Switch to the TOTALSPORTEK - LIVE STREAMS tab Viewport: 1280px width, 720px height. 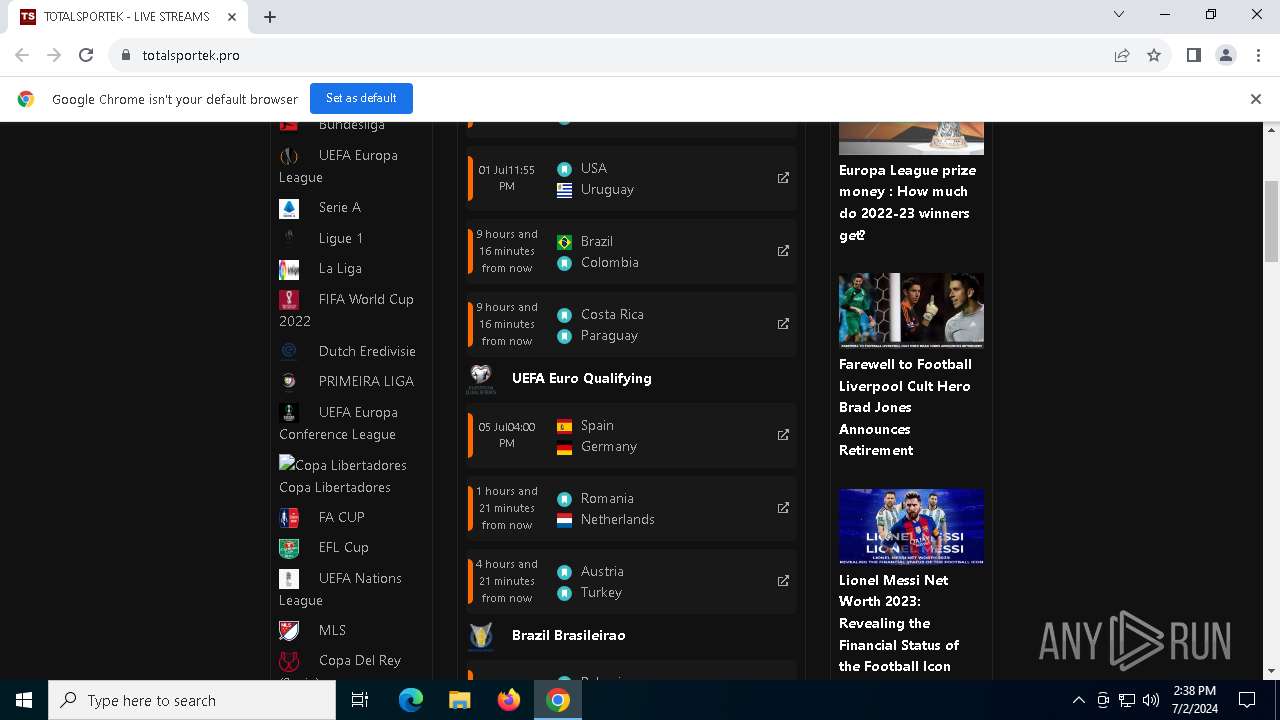pos(127,17)
